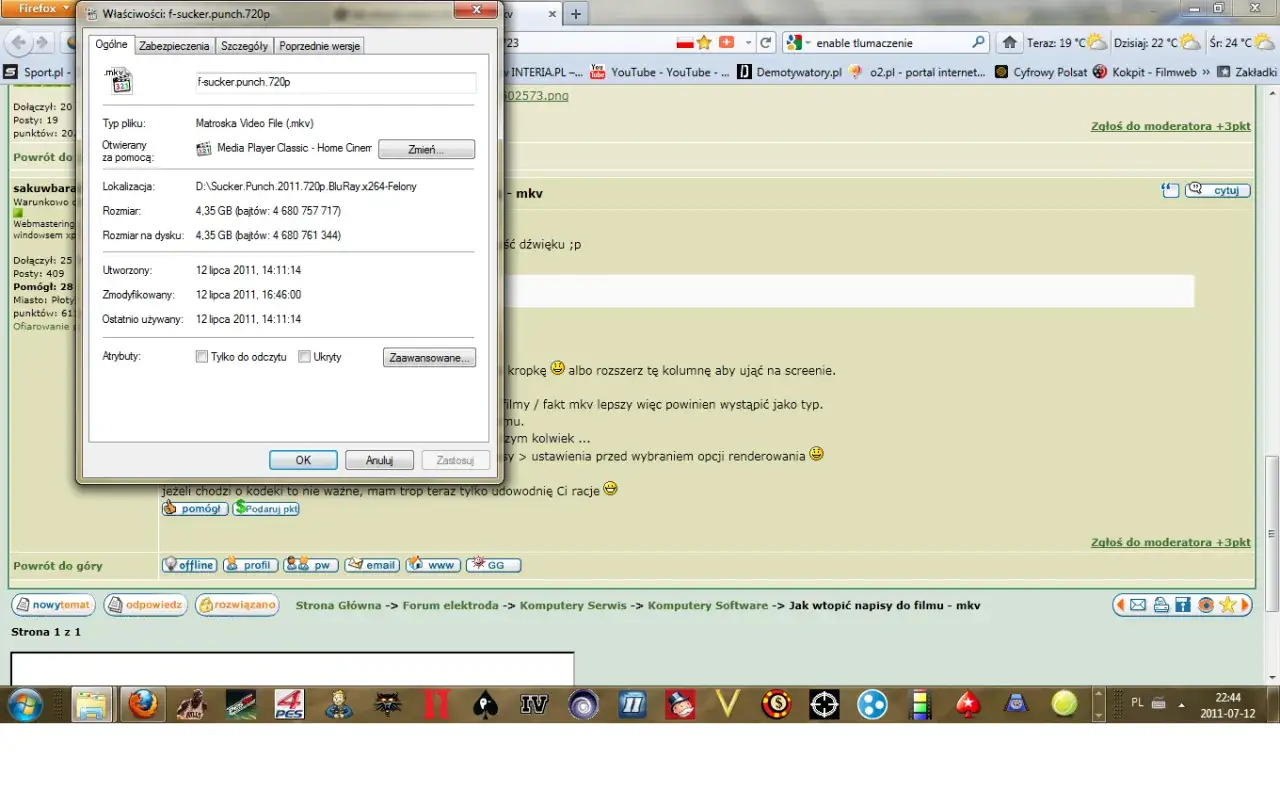Tick the 'Ukryty' attribute checkbox

305,357
